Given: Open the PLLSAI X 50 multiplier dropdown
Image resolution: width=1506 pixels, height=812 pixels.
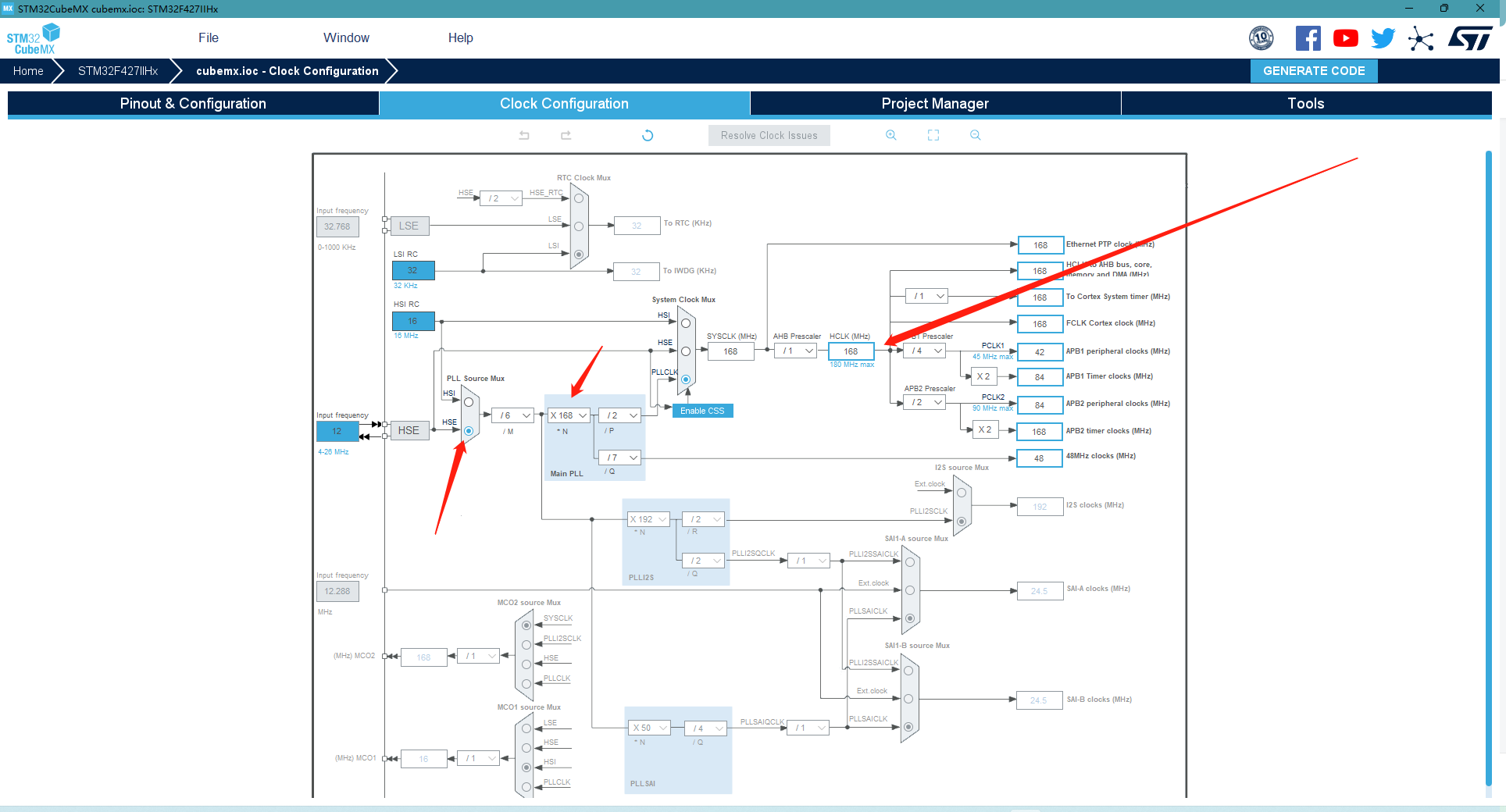Looking at the screenshot, I should [x=650, y=728].
